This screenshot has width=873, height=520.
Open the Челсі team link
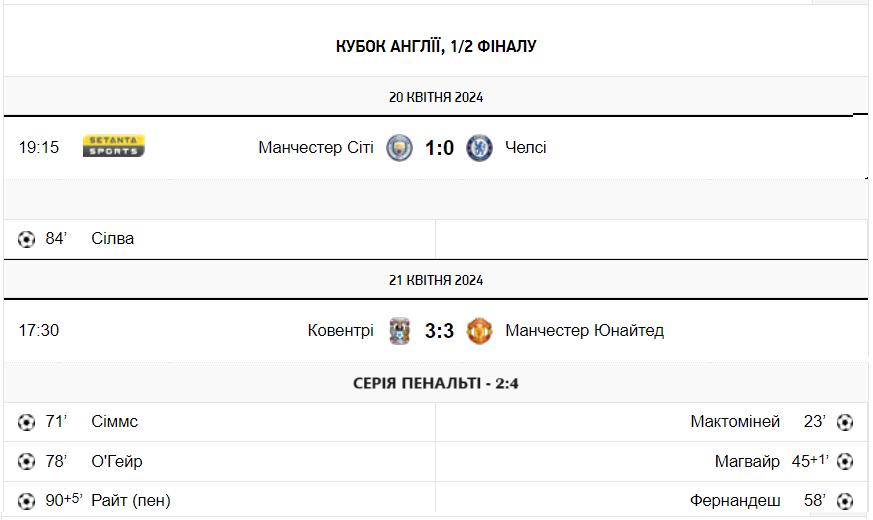click(526, 148)
